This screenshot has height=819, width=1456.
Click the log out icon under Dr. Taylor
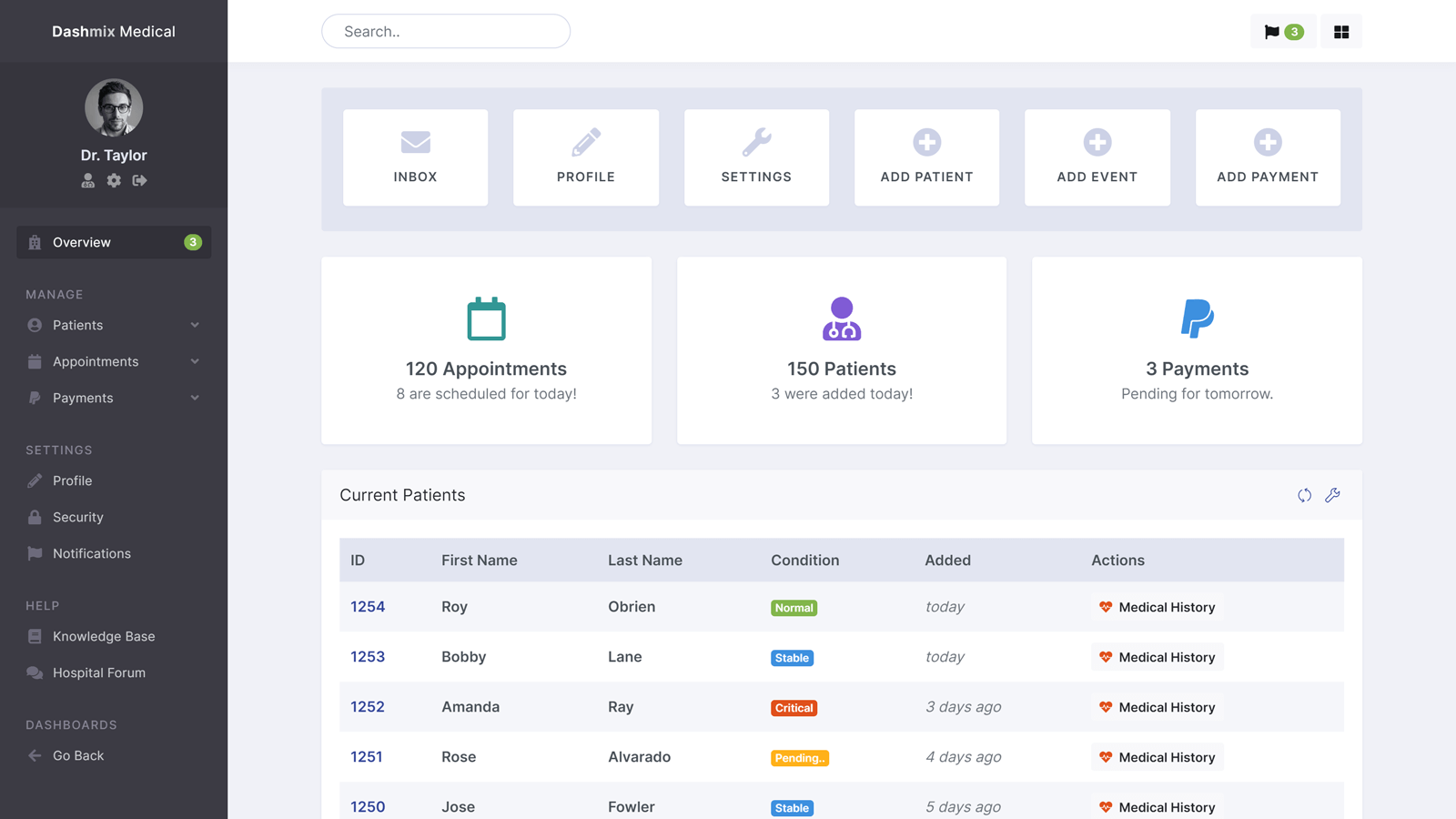coord(139,180)
